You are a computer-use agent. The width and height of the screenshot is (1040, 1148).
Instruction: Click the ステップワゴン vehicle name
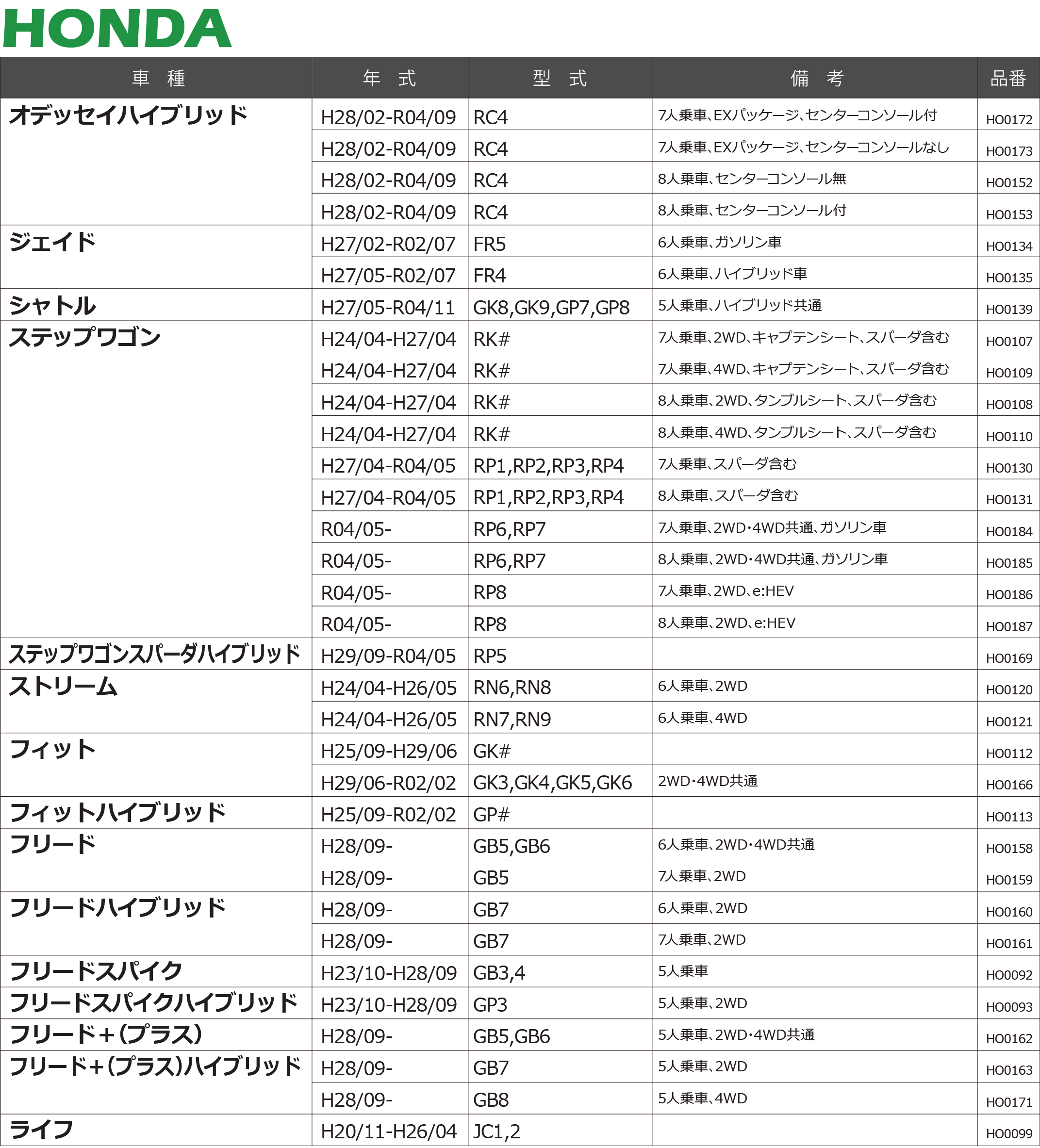(x=84, y=337)
